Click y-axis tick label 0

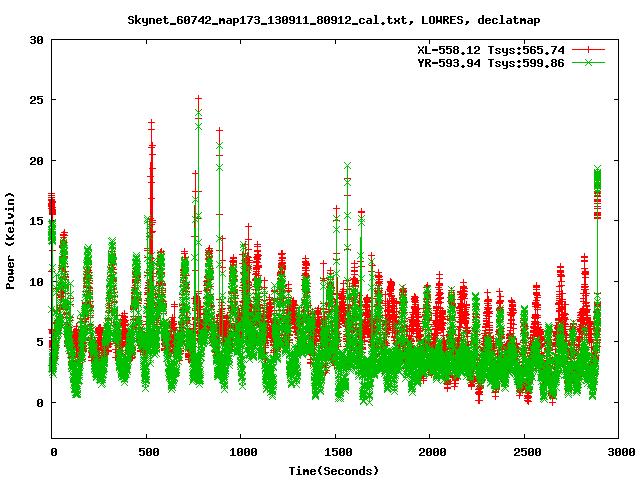(x=40, y=403)
